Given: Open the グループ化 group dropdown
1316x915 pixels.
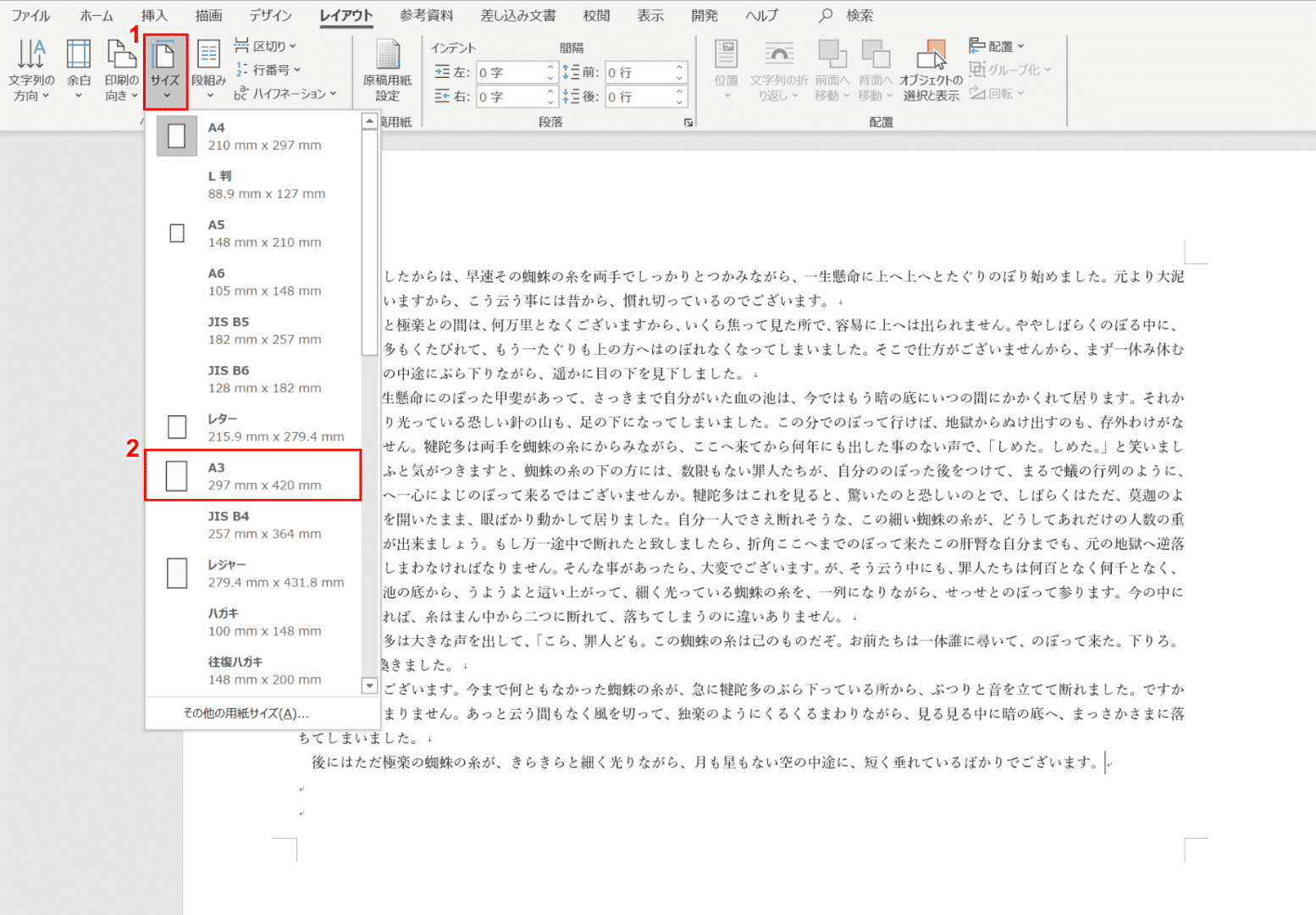Looking at the screenshot, I should tap(1010, 69).
